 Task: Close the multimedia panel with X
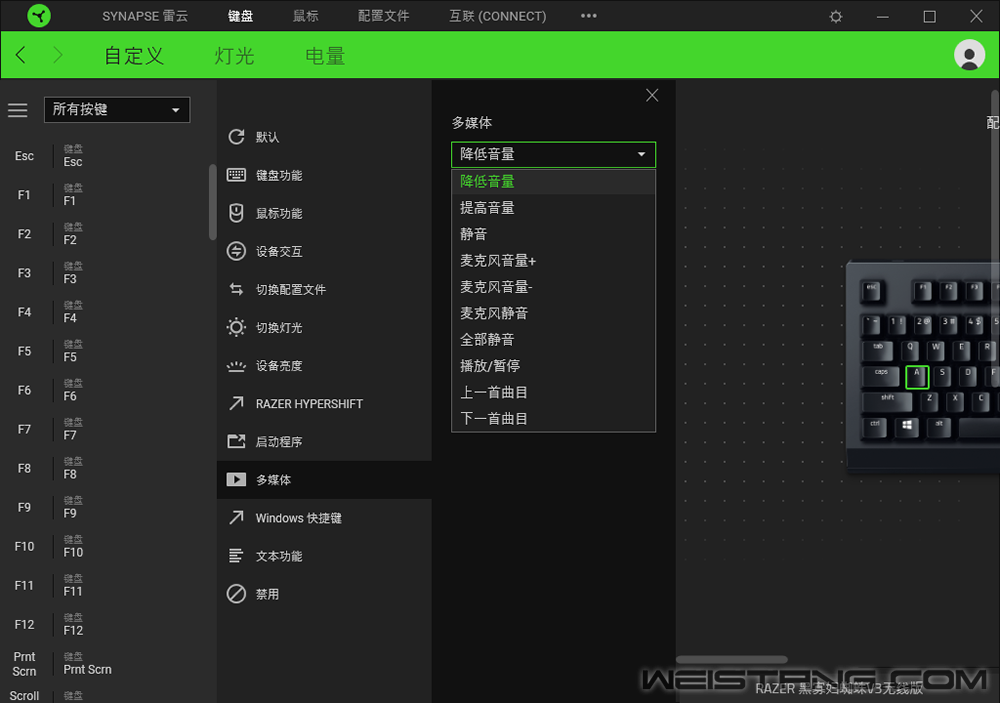pyautogui.click(x=652, y=95)
